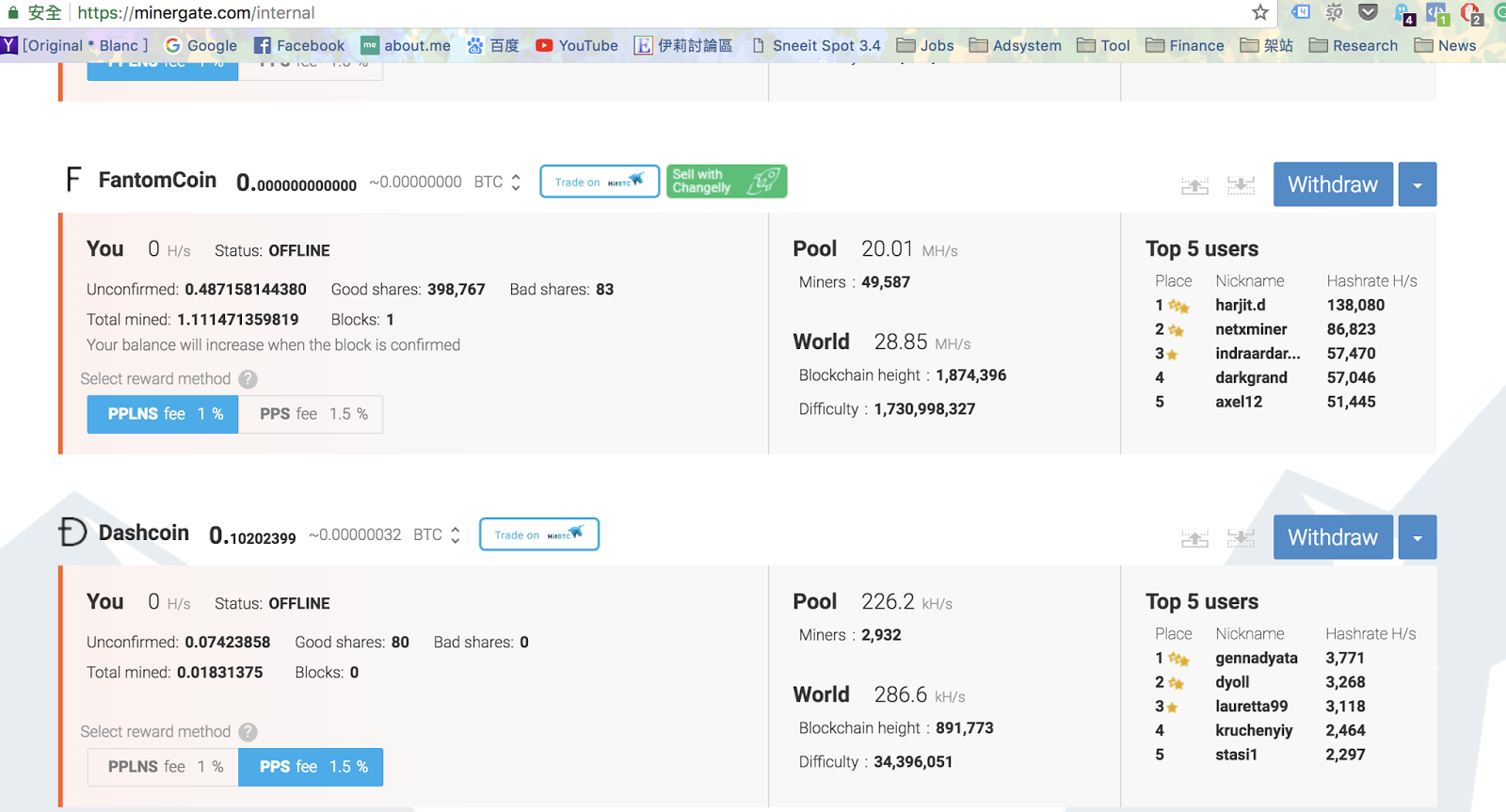The height and width of the screenshot is (812, 1506).
Task: Expand Dashcoin Withdraw dropdown arrow
Action: [1418, 537]
